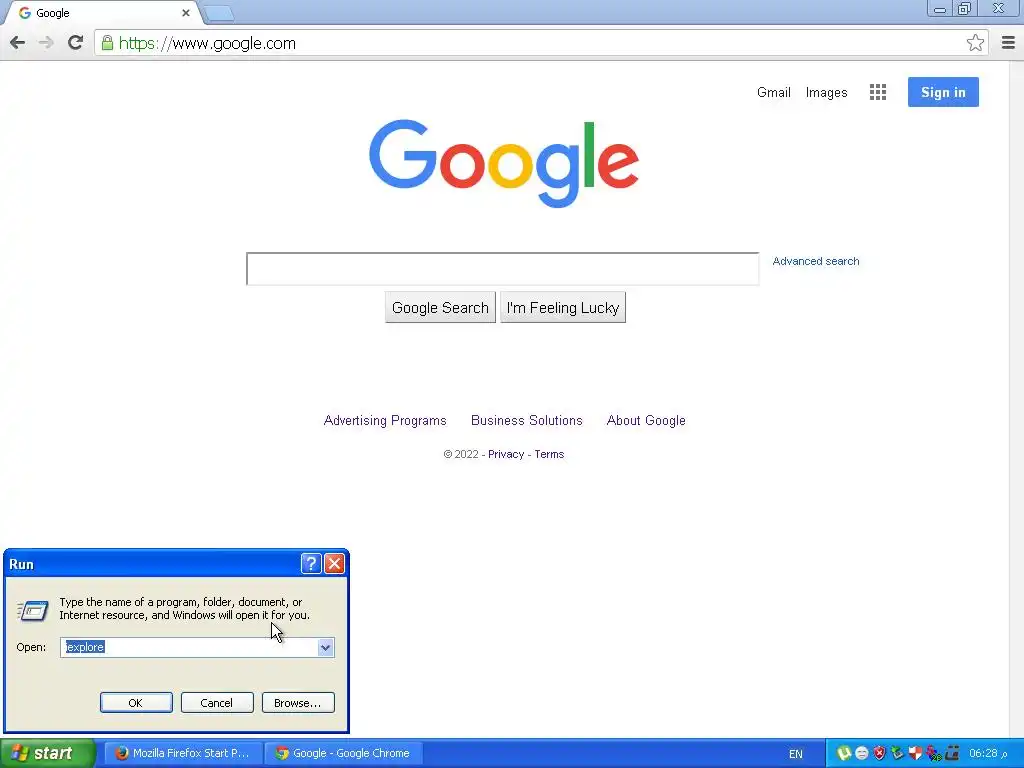The image size is (1024, 768).
Task: Minimize the Chrome window
Action: coord(940,9)
